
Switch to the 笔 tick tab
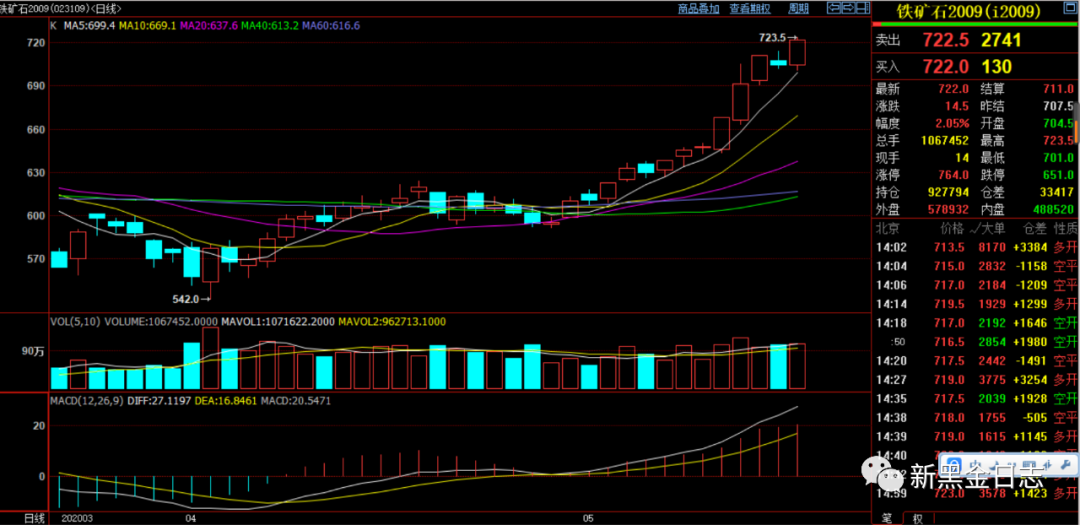click(x=888, y=517)
